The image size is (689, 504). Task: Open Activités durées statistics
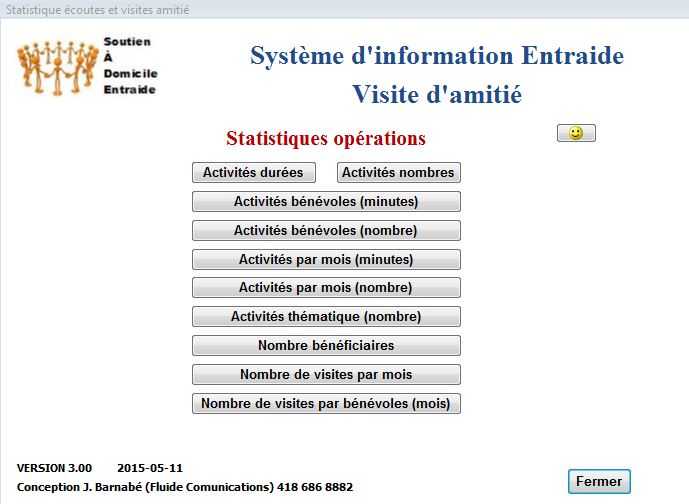[x=254, y=172]
